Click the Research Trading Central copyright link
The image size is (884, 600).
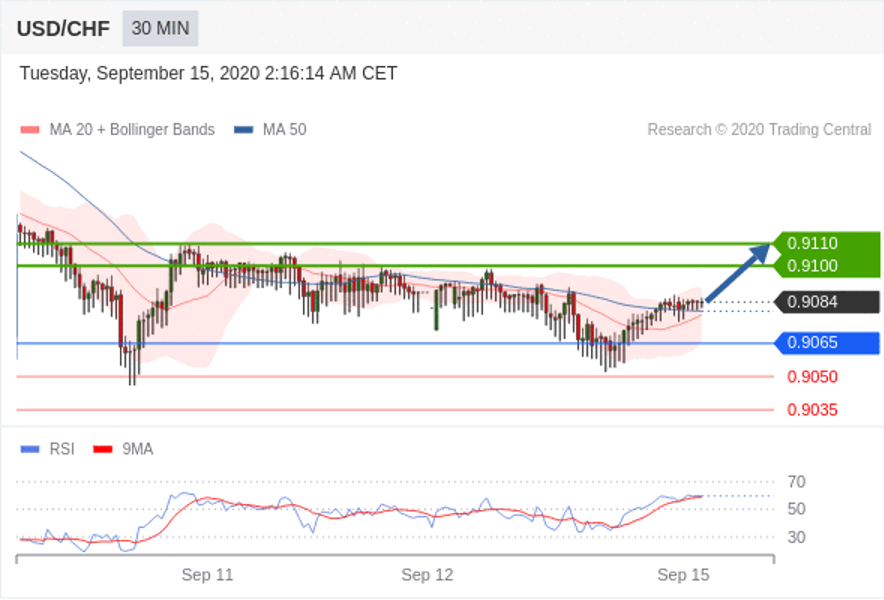tap(759, 130)
